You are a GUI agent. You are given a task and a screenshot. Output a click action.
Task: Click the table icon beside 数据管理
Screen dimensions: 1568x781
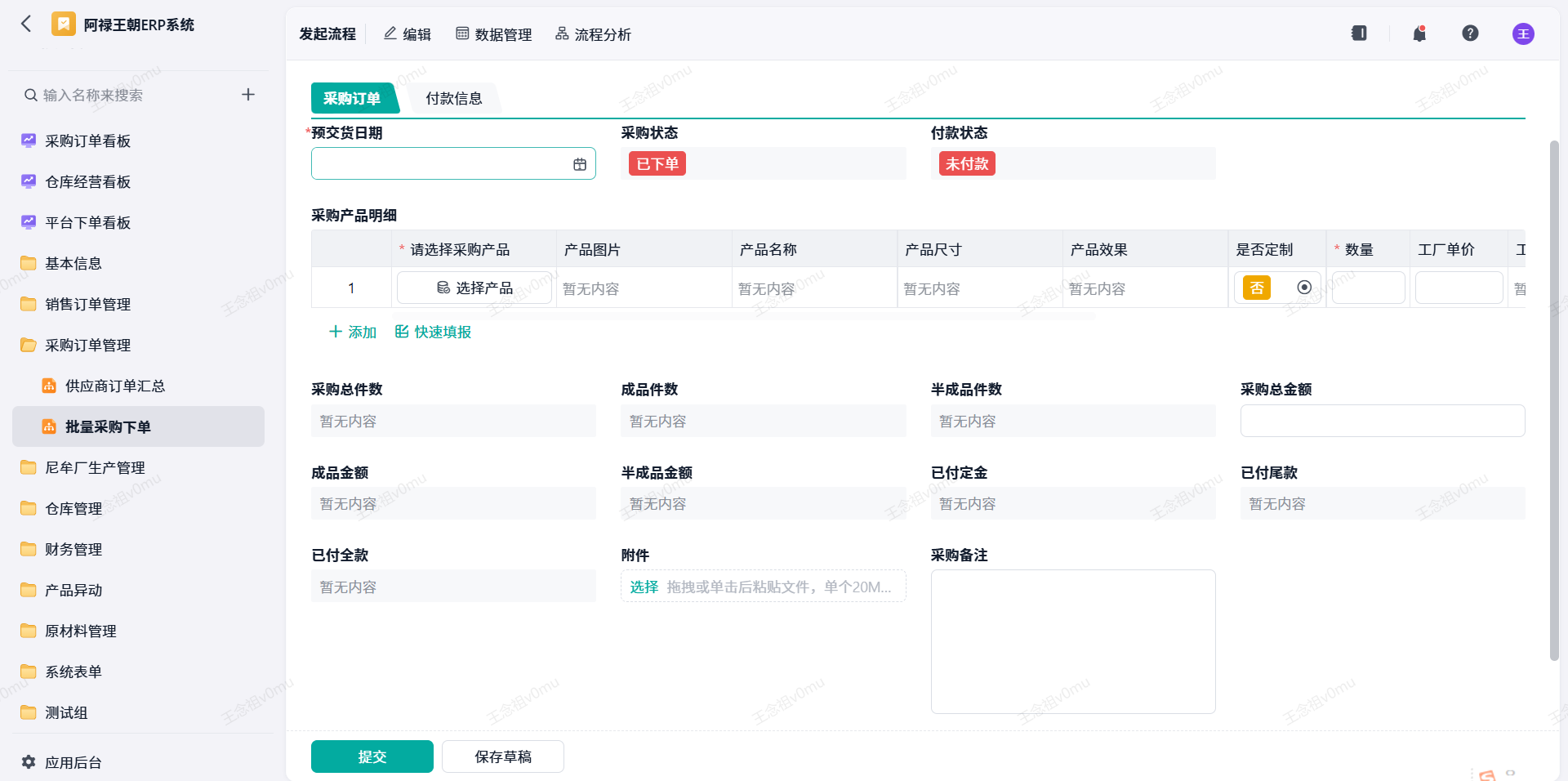(x=462, y=33)
